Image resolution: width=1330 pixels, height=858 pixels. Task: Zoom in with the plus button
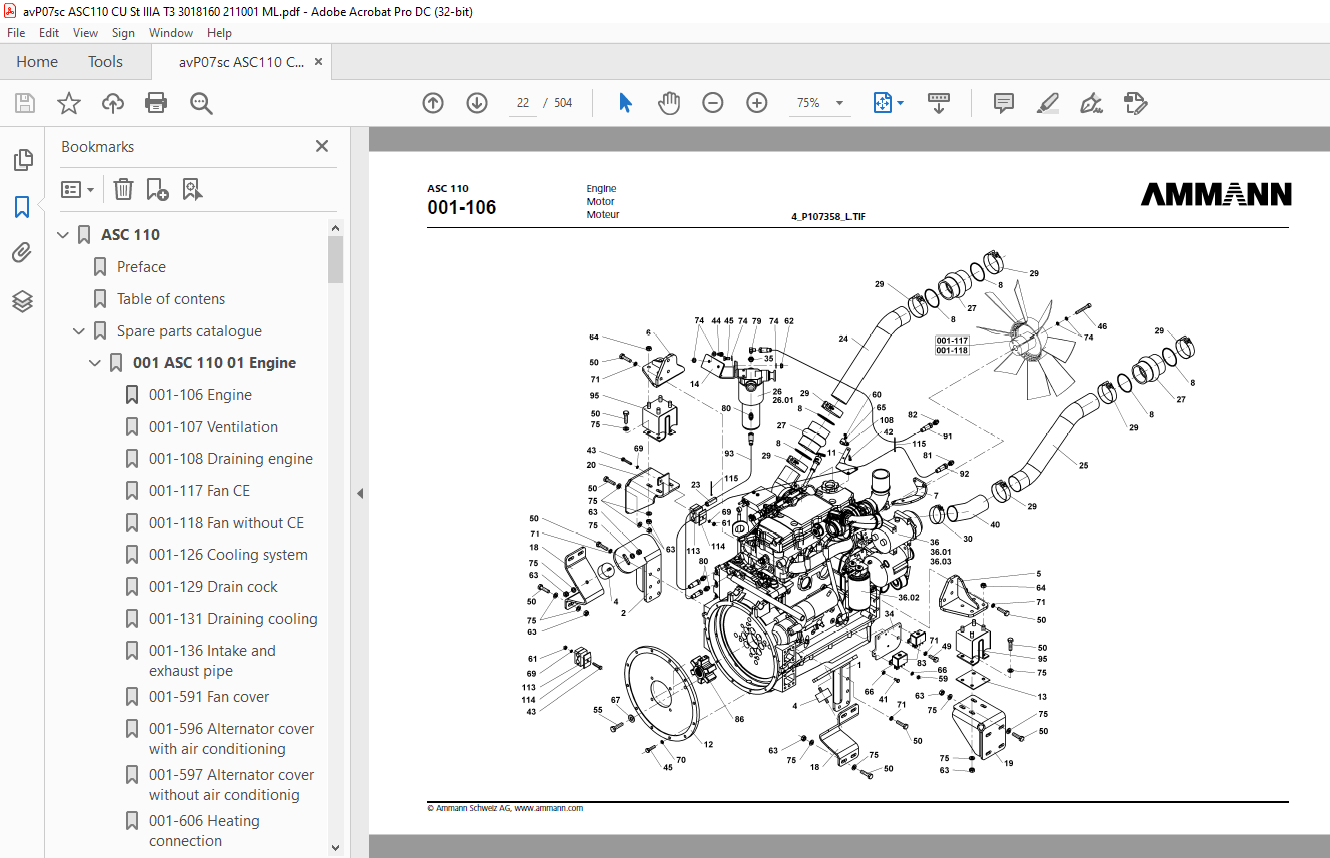click(757, 103)
